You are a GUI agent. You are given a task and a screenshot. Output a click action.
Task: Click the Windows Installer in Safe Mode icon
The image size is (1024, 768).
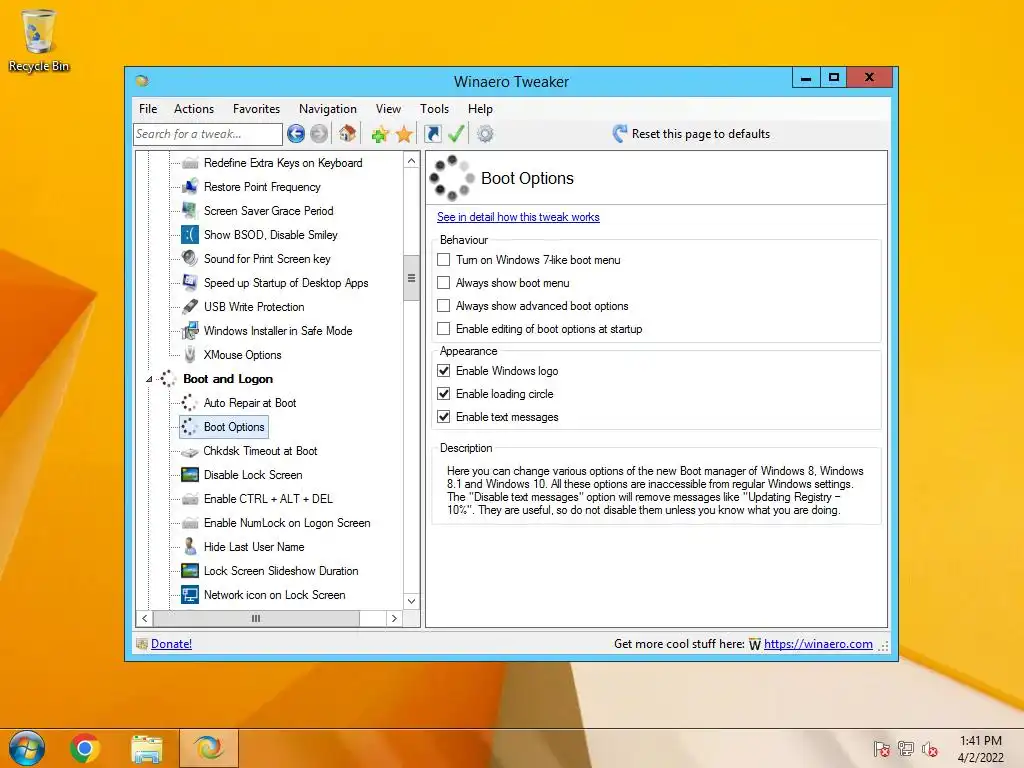click(190, 330)
